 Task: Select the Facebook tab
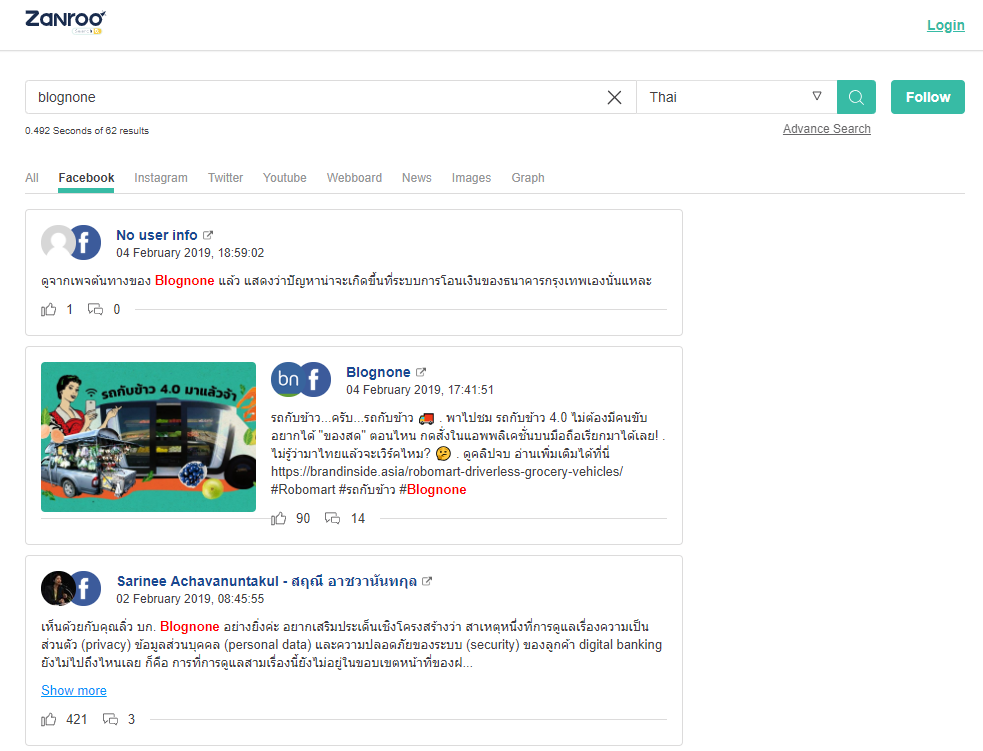pyautogui.click(x=87, y=178)
